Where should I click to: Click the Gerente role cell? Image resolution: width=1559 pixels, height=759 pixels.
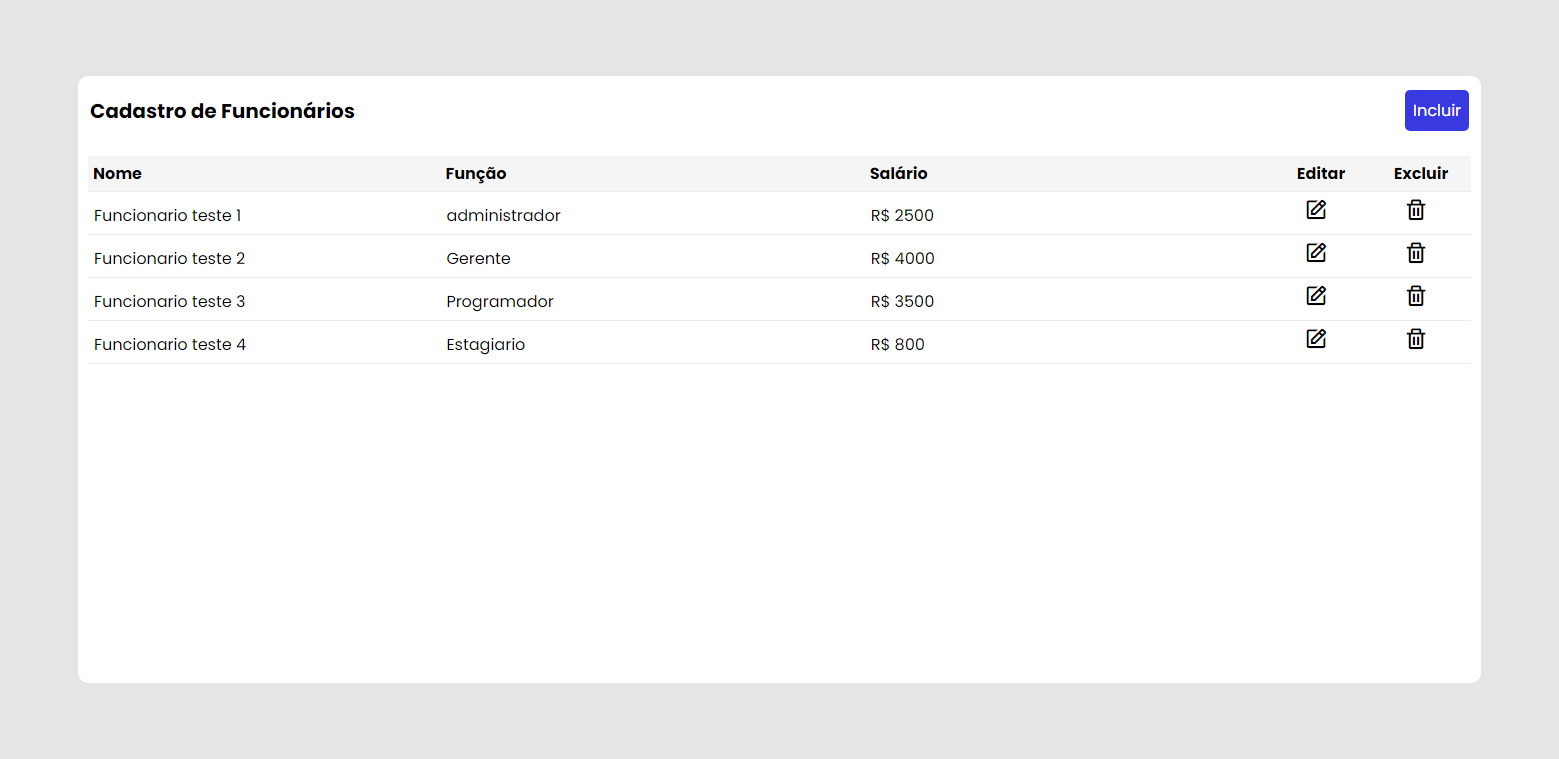tap(479, 259)
